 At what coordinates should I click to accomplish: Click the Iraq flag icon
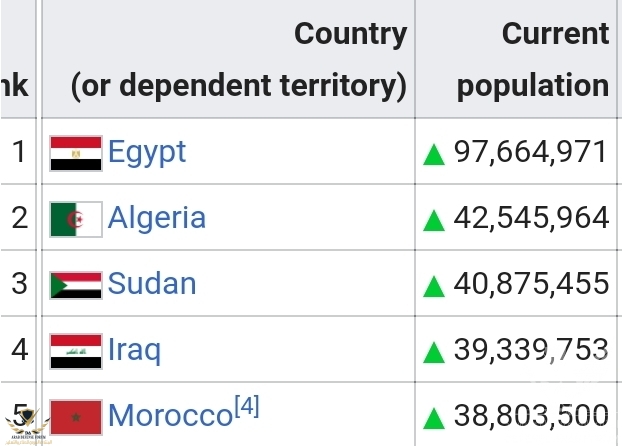[x=76, y=351]
